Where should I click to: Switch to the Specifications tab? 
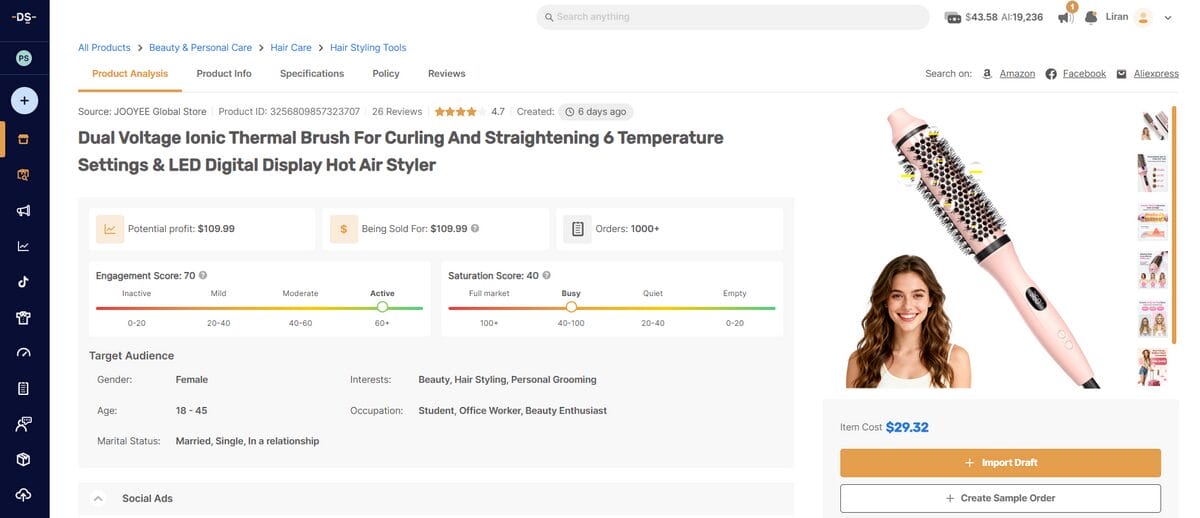(x=312, y=73)
